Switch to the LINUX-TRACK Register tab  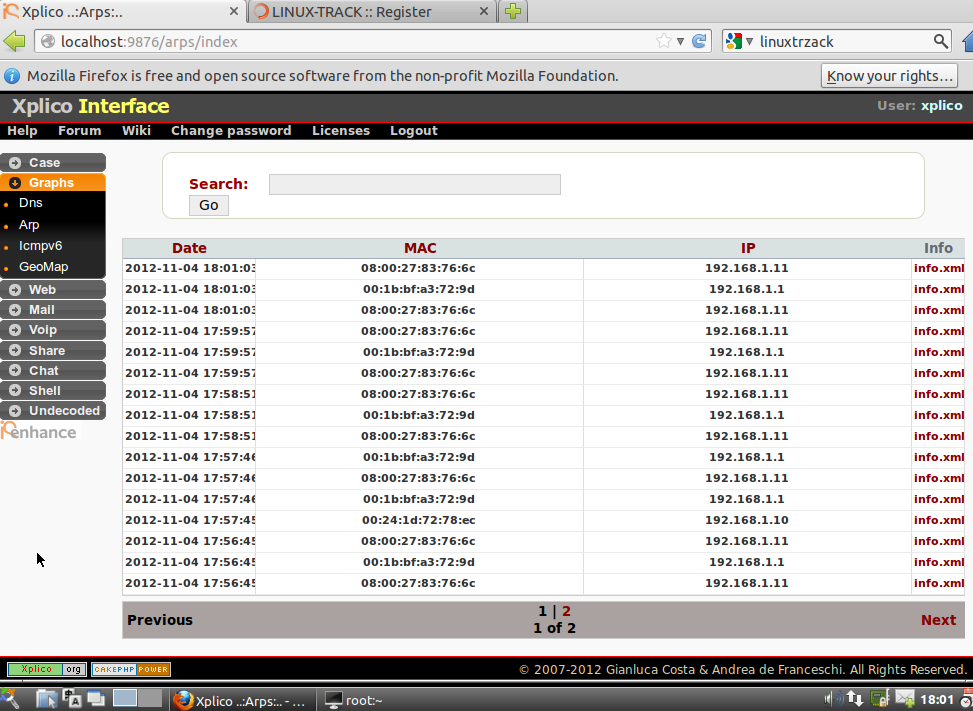[x=372, y=11]
